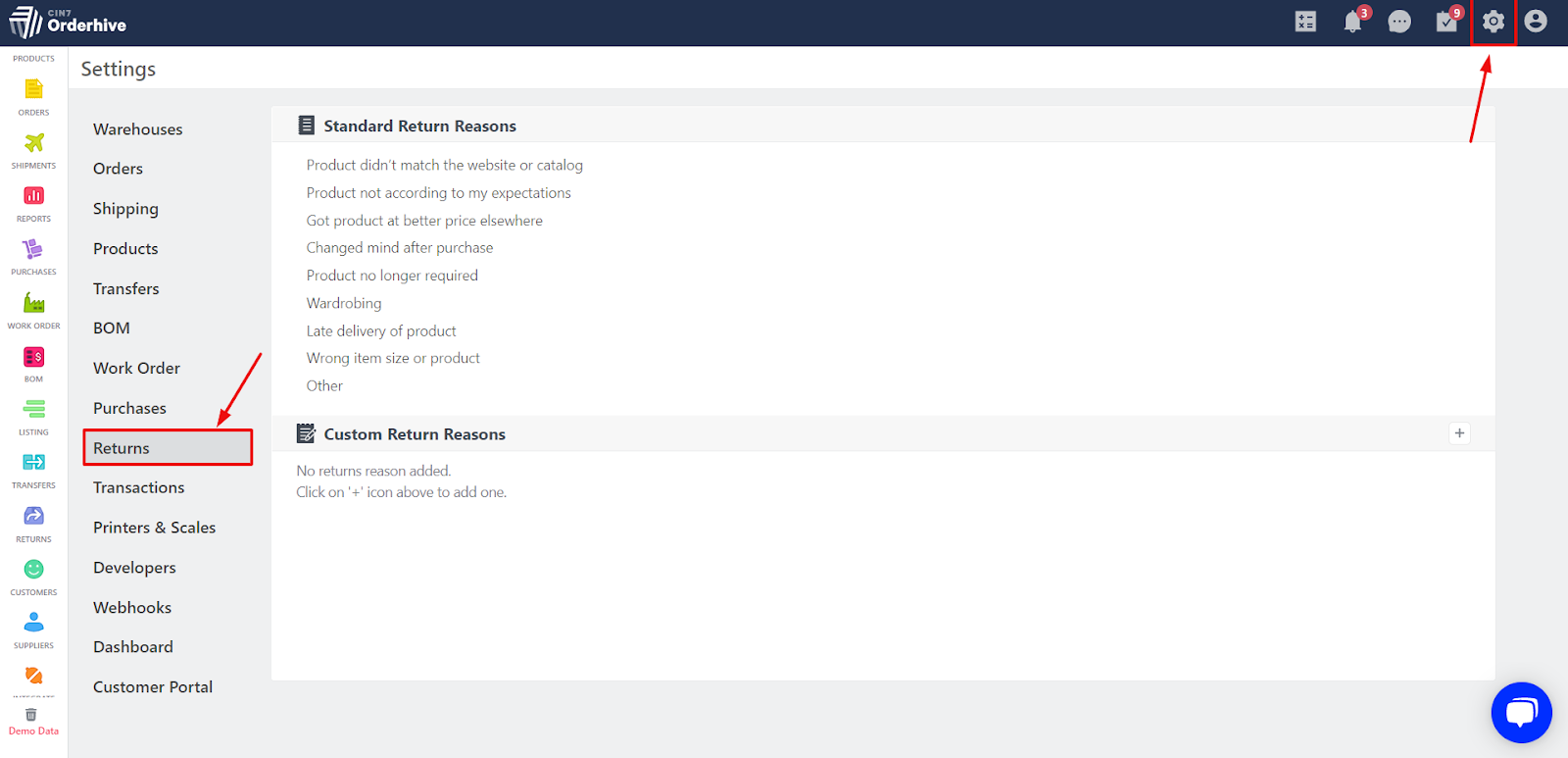This screenshot has height=758, width=1568.
Task: Open the notifications bell icon
Action: point(1352,22)
